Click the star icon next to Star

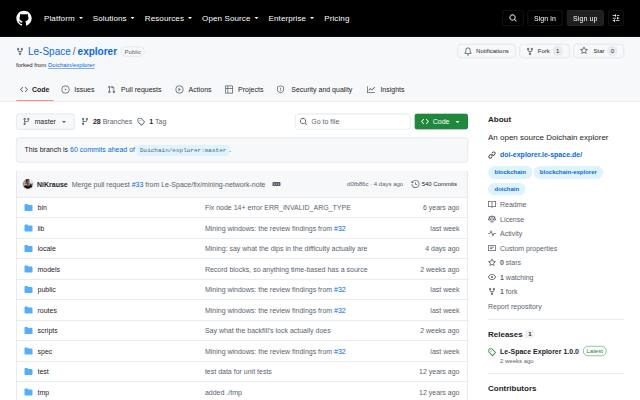pyautogui.click(x=584, y=51)
